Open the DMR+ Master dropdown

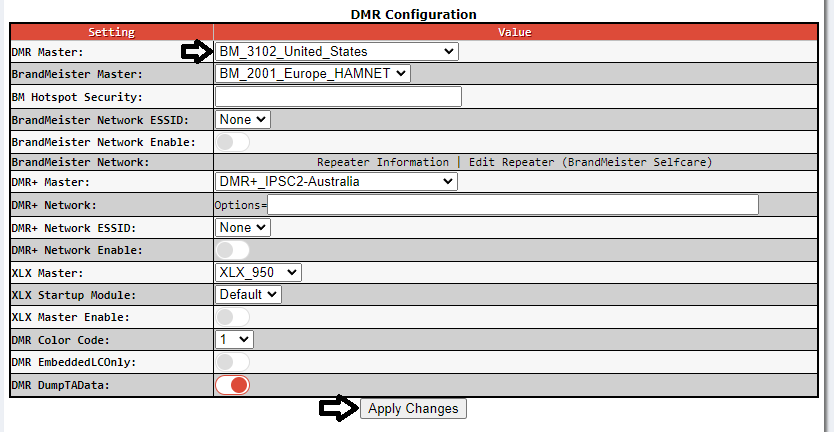coord(336,182)
